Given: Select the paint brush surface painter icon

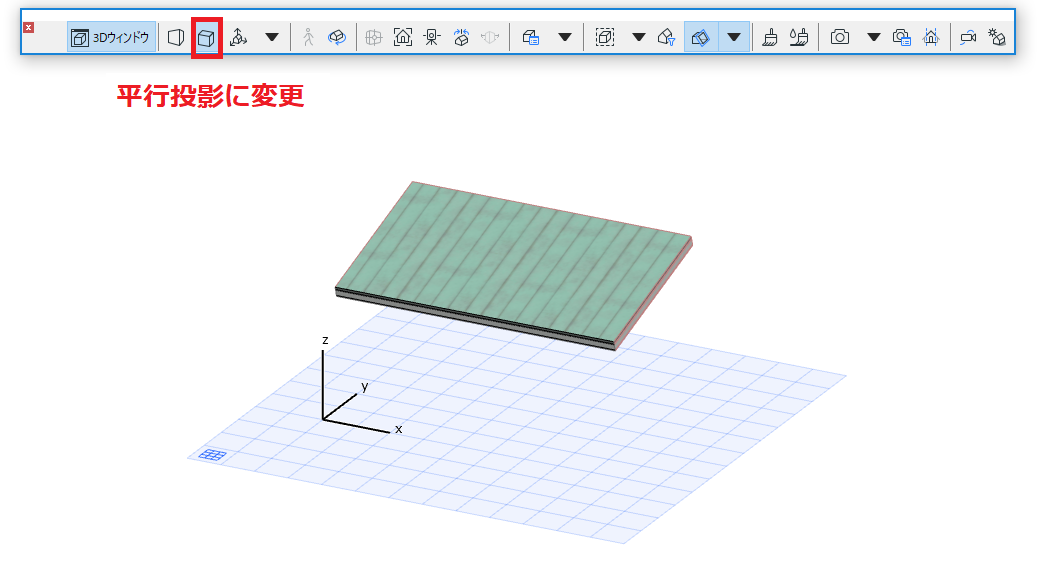Looking at the screenshot, I should click(x=770, y=37).
